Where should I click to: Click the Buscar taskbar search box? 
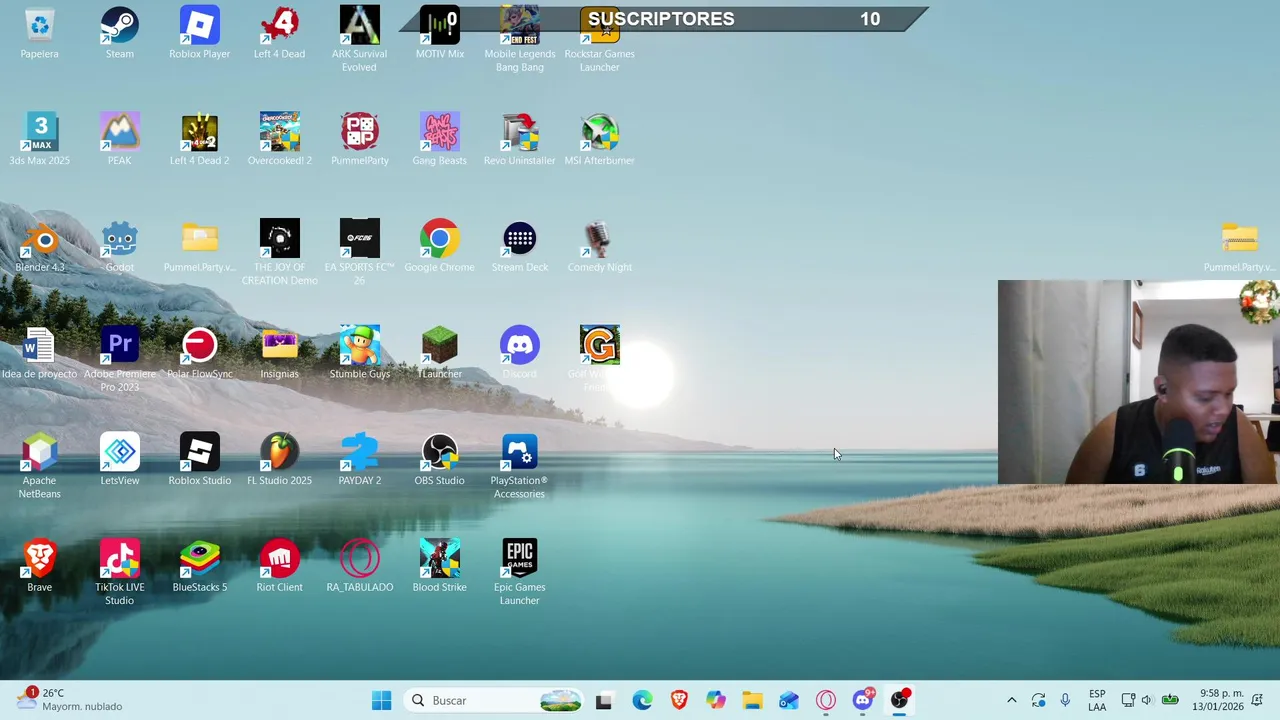click(x=495, y=700)
